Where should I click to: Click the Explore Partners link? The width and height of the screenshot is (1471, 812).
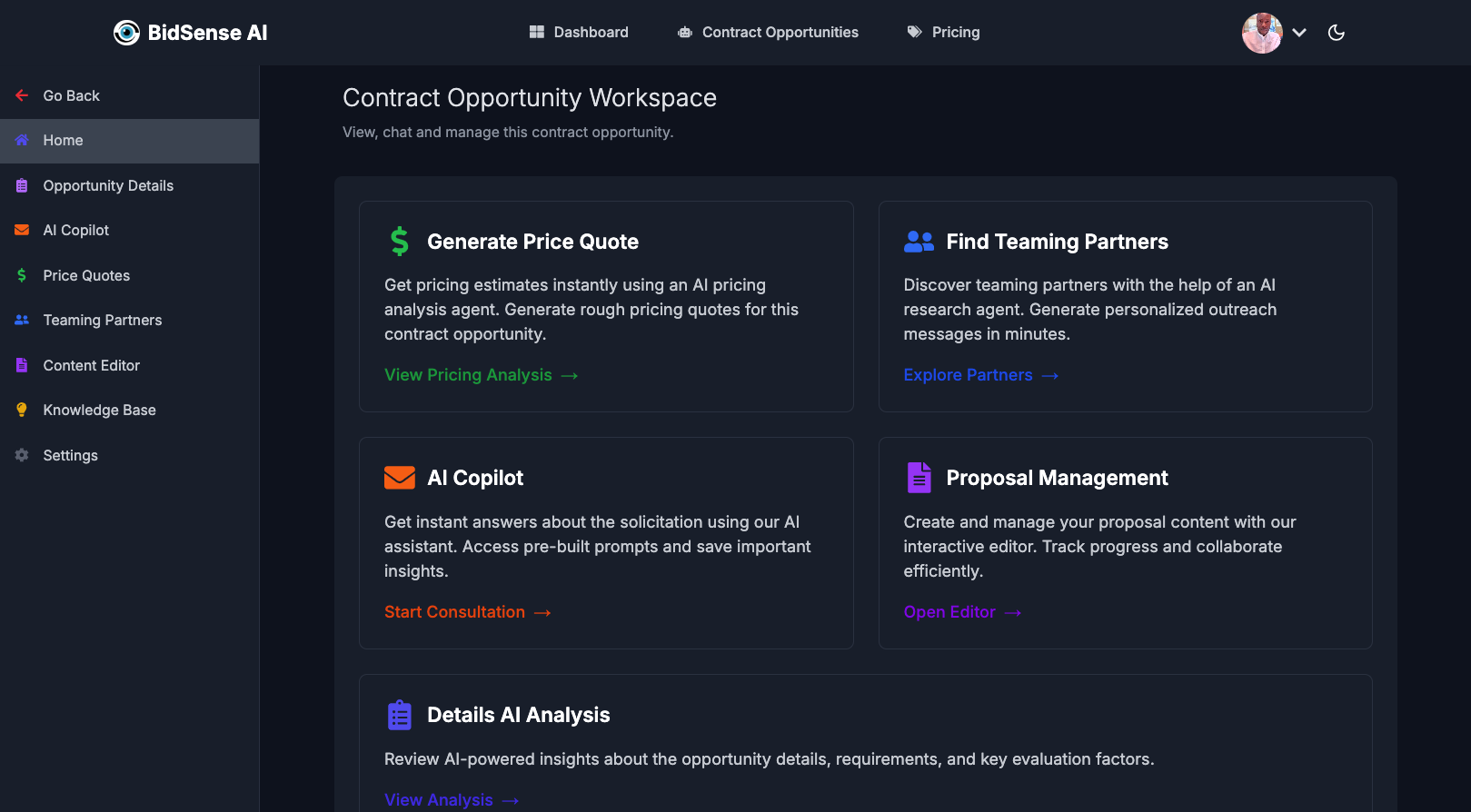968,374
